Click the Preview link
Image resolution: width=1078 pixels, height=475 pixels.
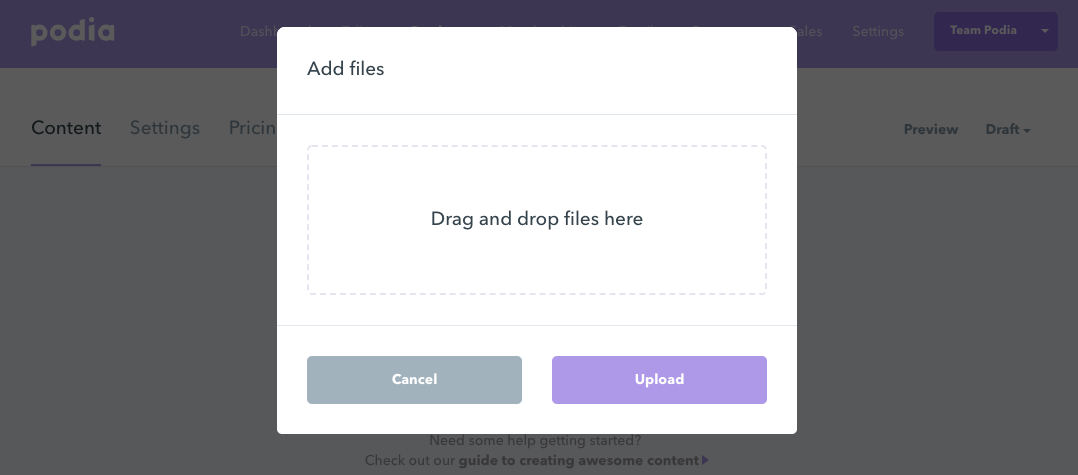pyautogui.click(x=930, y=129)
